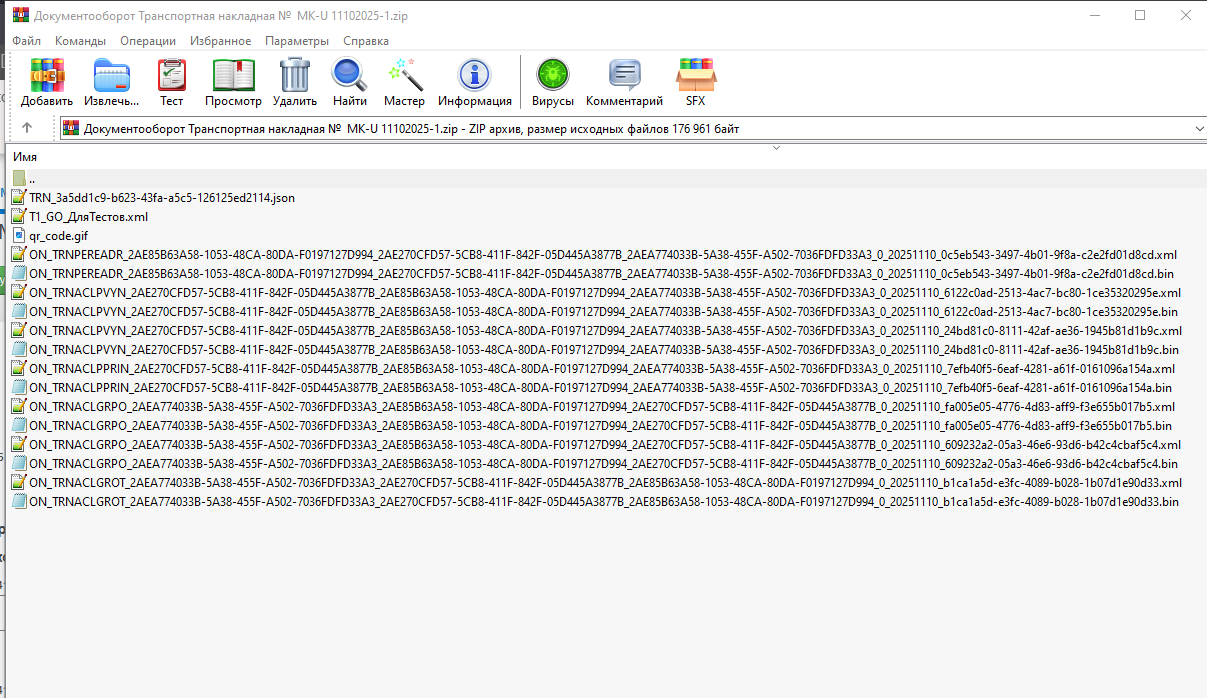Click the parent folder icon ".."
The image size is (1207, 698).
pos(19,179)
